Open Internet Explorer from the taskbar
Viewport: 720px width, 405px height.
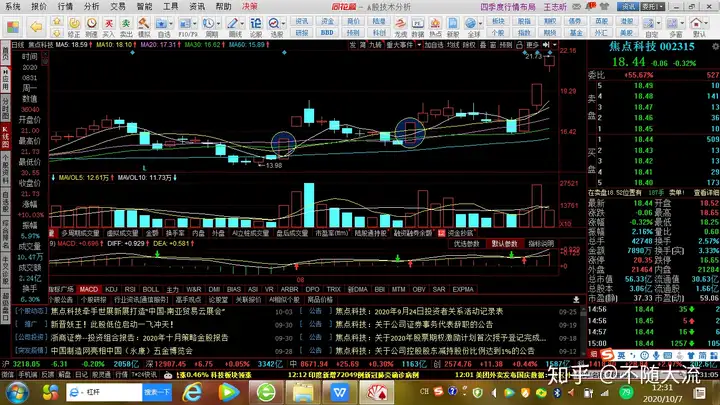point(192,392)
